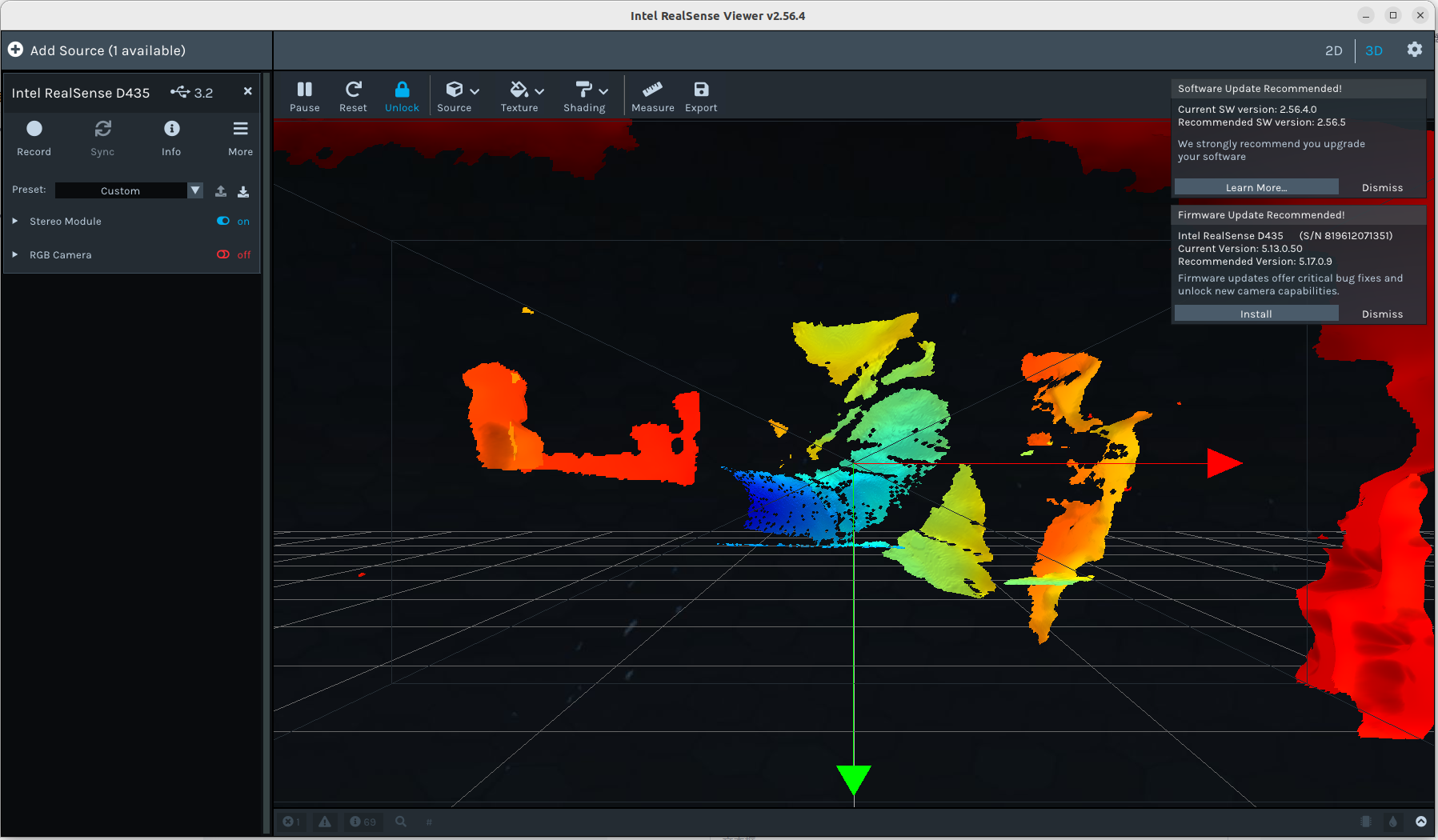Click the Sync icon

click(102, 129)
